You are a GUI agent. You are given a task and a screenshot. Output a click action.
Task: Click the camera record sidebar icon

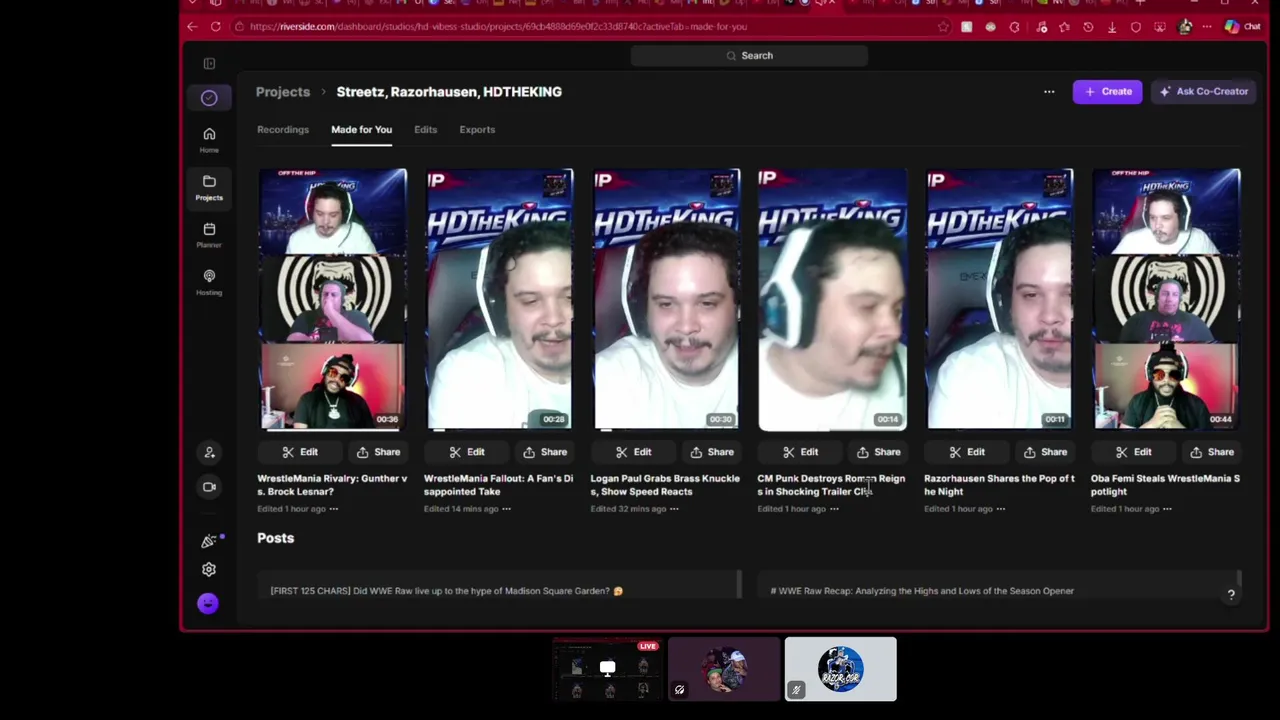point(209,487)
